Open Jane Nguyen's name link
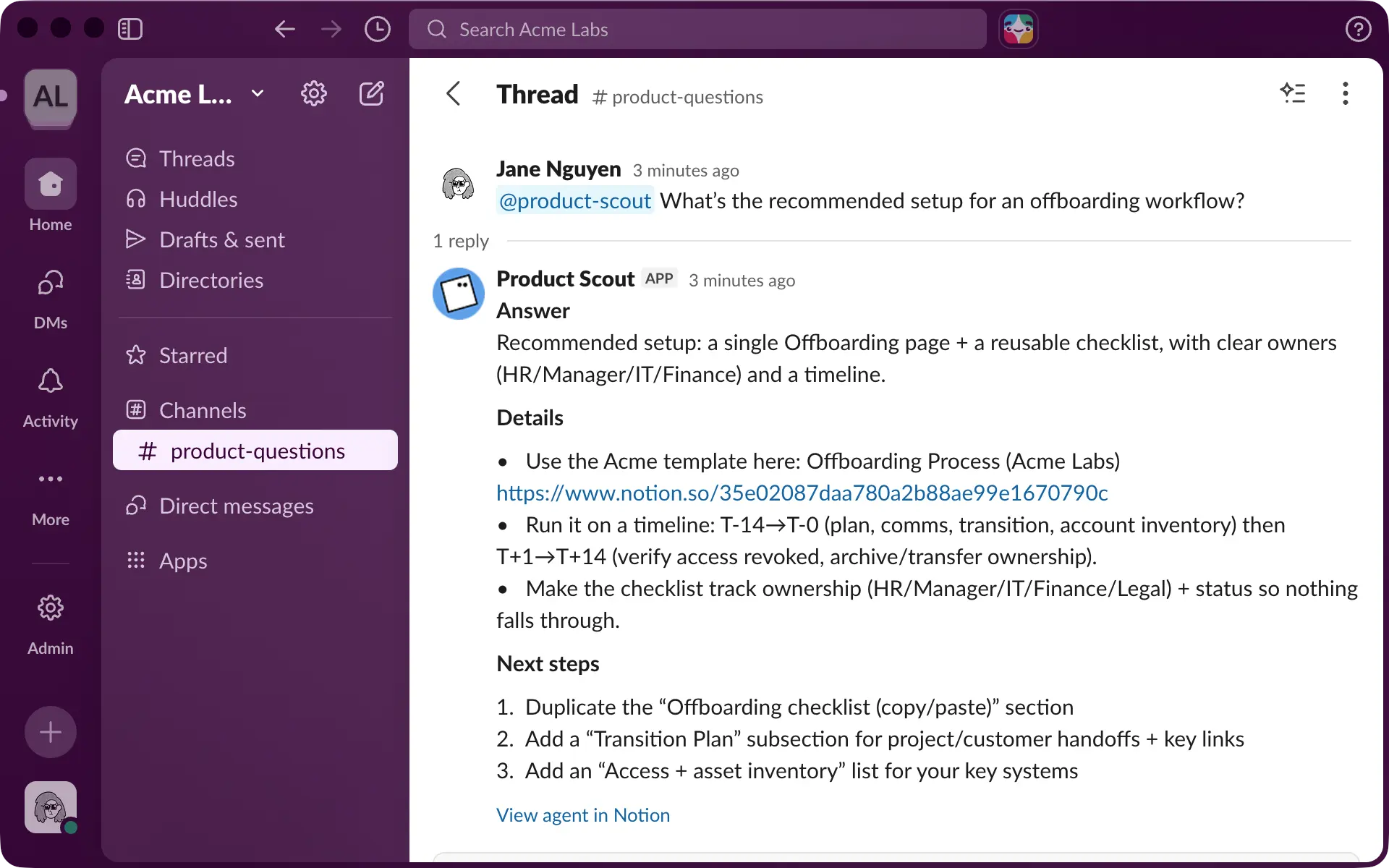This screenshot has width=1389, height=868. [x=558, y=169]
